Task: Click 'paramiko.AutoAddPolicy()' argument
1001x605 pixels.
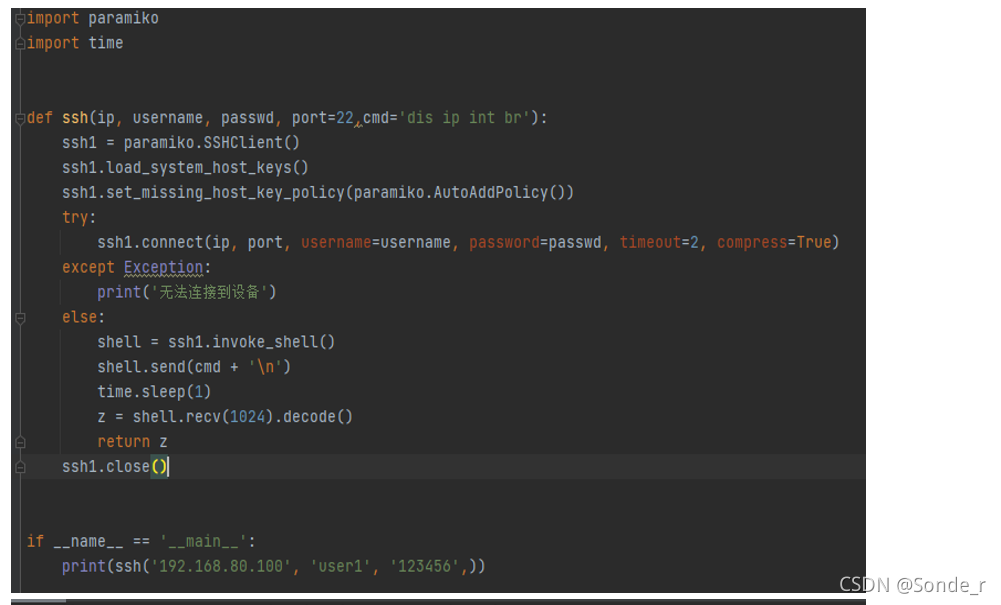Action: 459,193
